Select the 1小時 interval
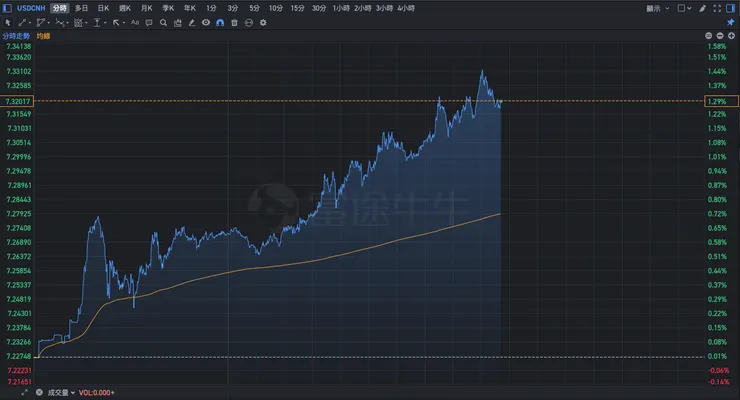 (341, 8)
